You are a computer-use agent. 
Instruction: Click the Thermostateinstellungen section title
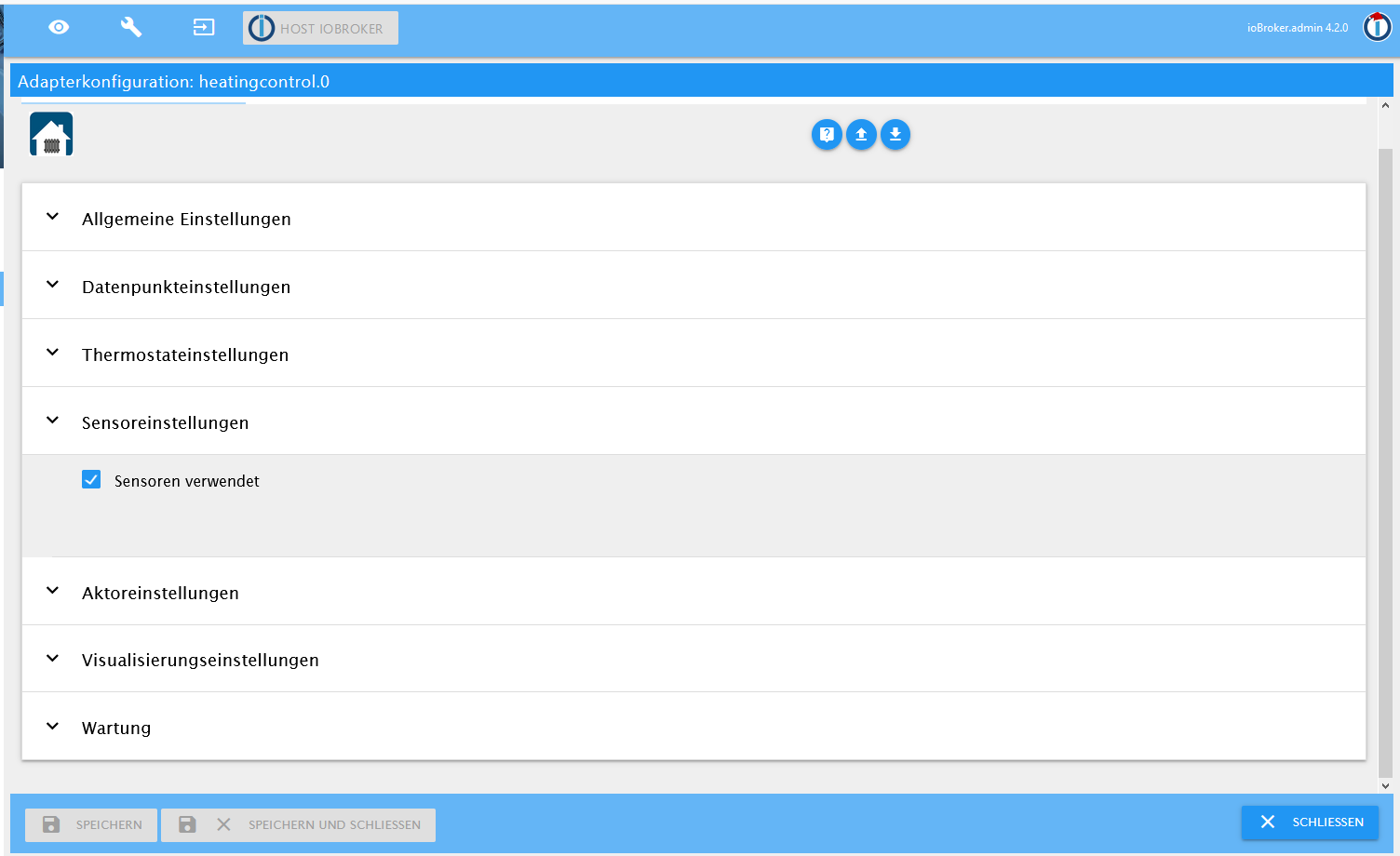click(x=185, y=354)
